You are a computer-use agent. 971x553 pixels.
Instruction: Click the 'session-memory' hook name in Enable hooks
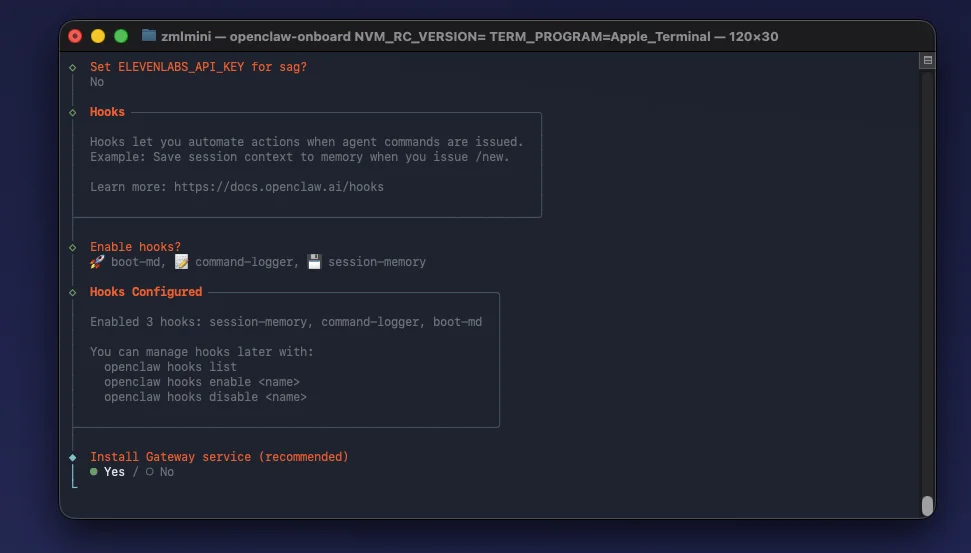[377, 262]
